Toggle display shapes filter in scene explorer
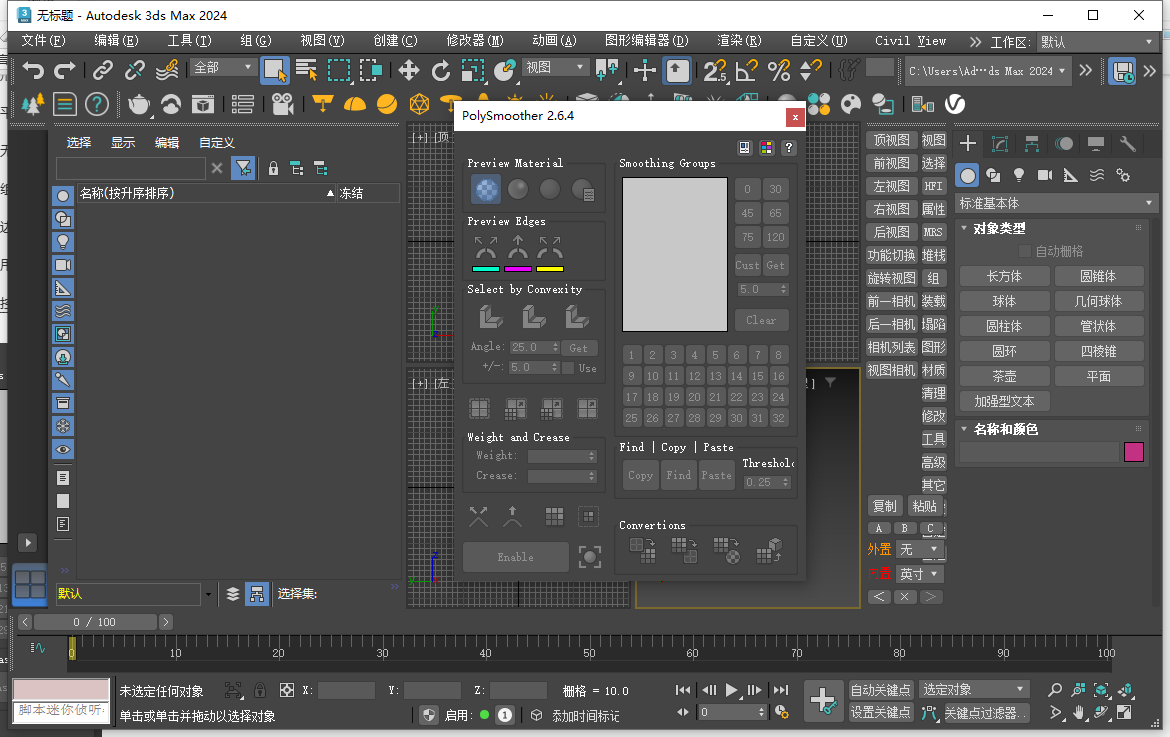Image resolution: width=1170 pixels, height=737 pixels. pyautogui.click(x=63, y=219)
